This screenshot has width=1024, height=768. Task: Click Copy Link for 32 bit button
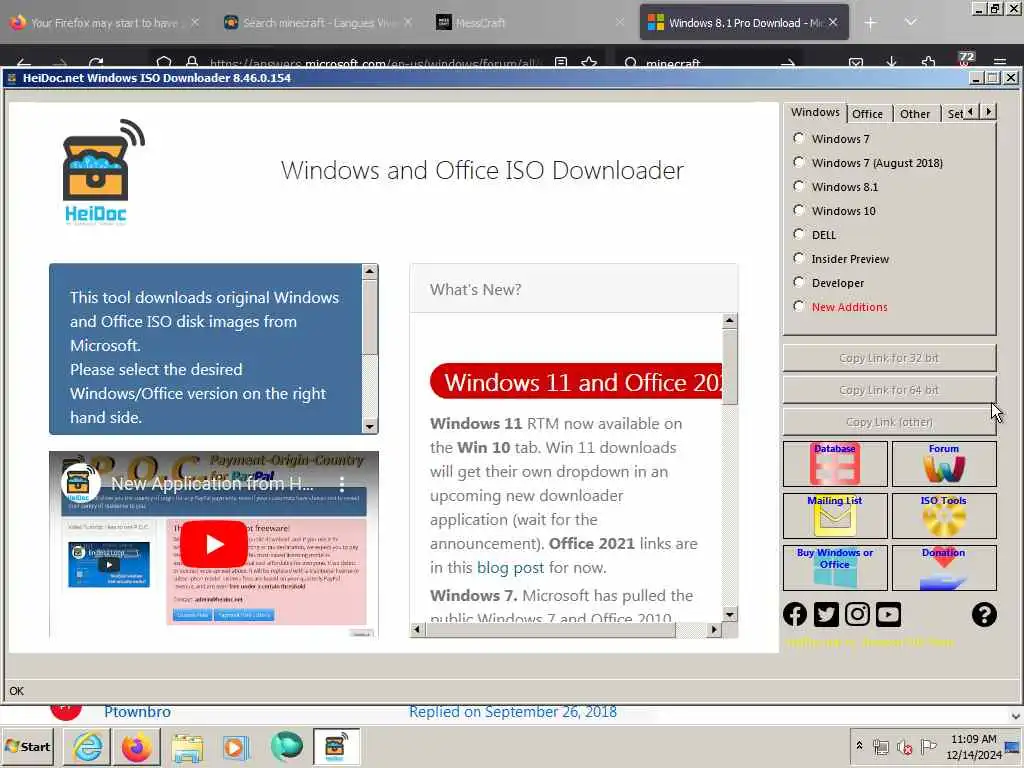pyautogui.click(x=889, y=358)
